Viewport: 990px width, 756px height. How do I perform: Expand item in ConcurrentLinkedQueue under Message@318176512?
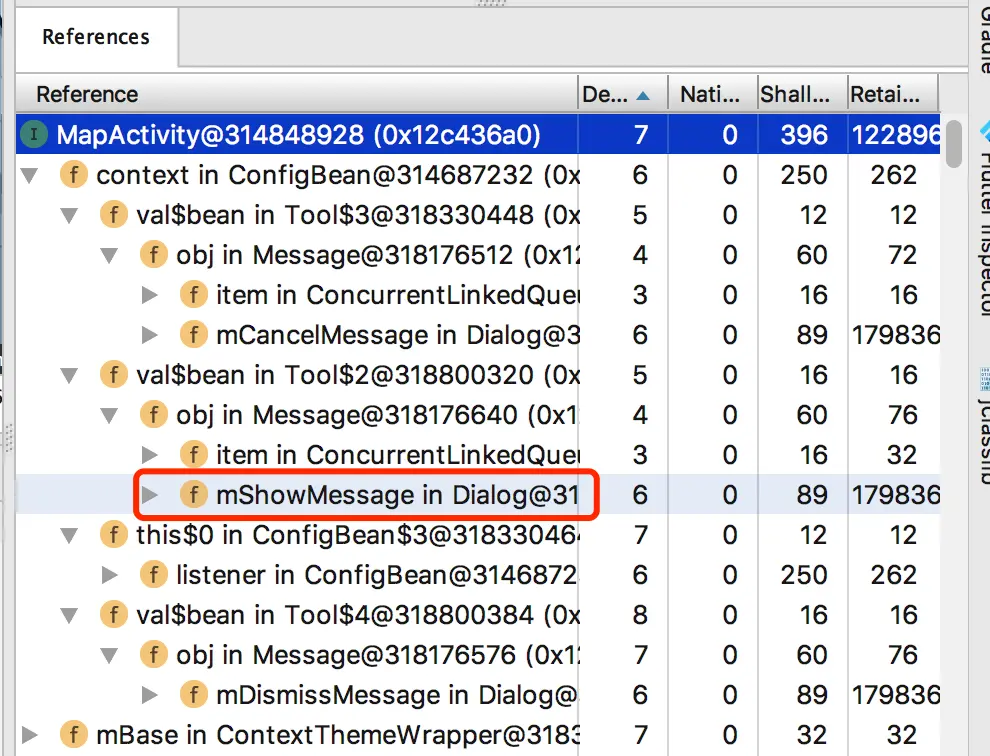coord(150,295)
